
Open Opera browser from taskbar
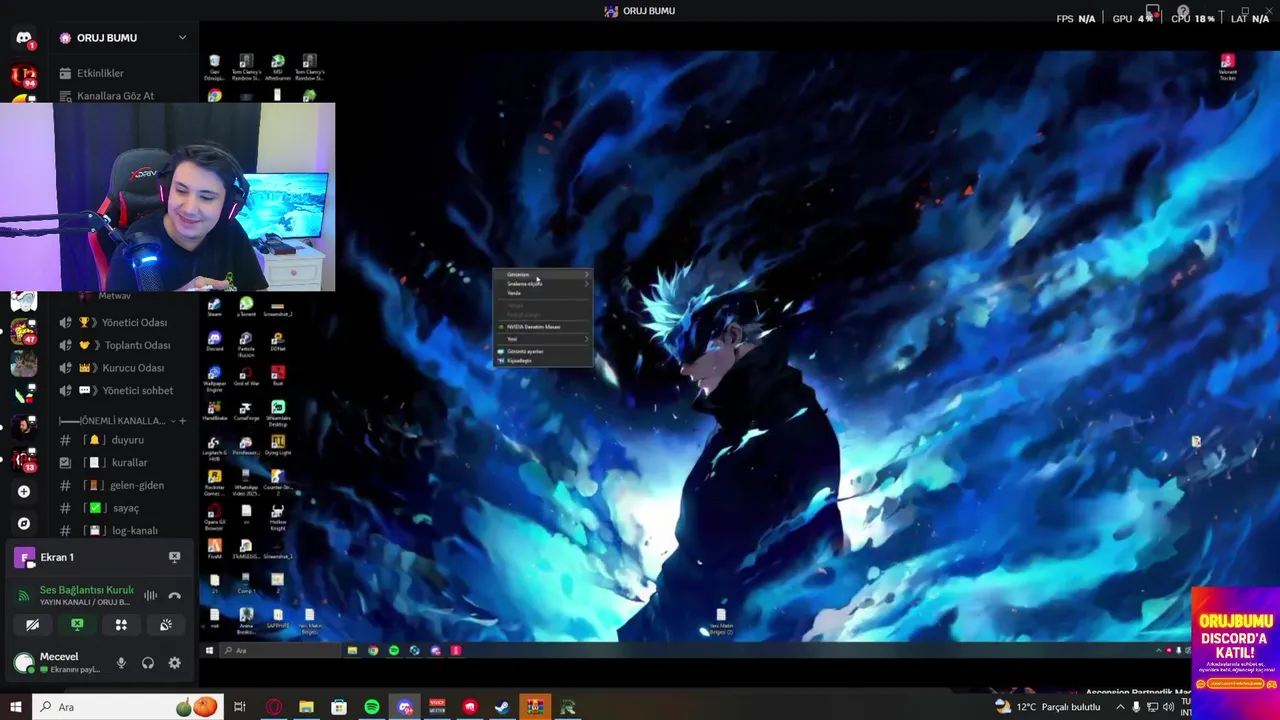[274, 707]
